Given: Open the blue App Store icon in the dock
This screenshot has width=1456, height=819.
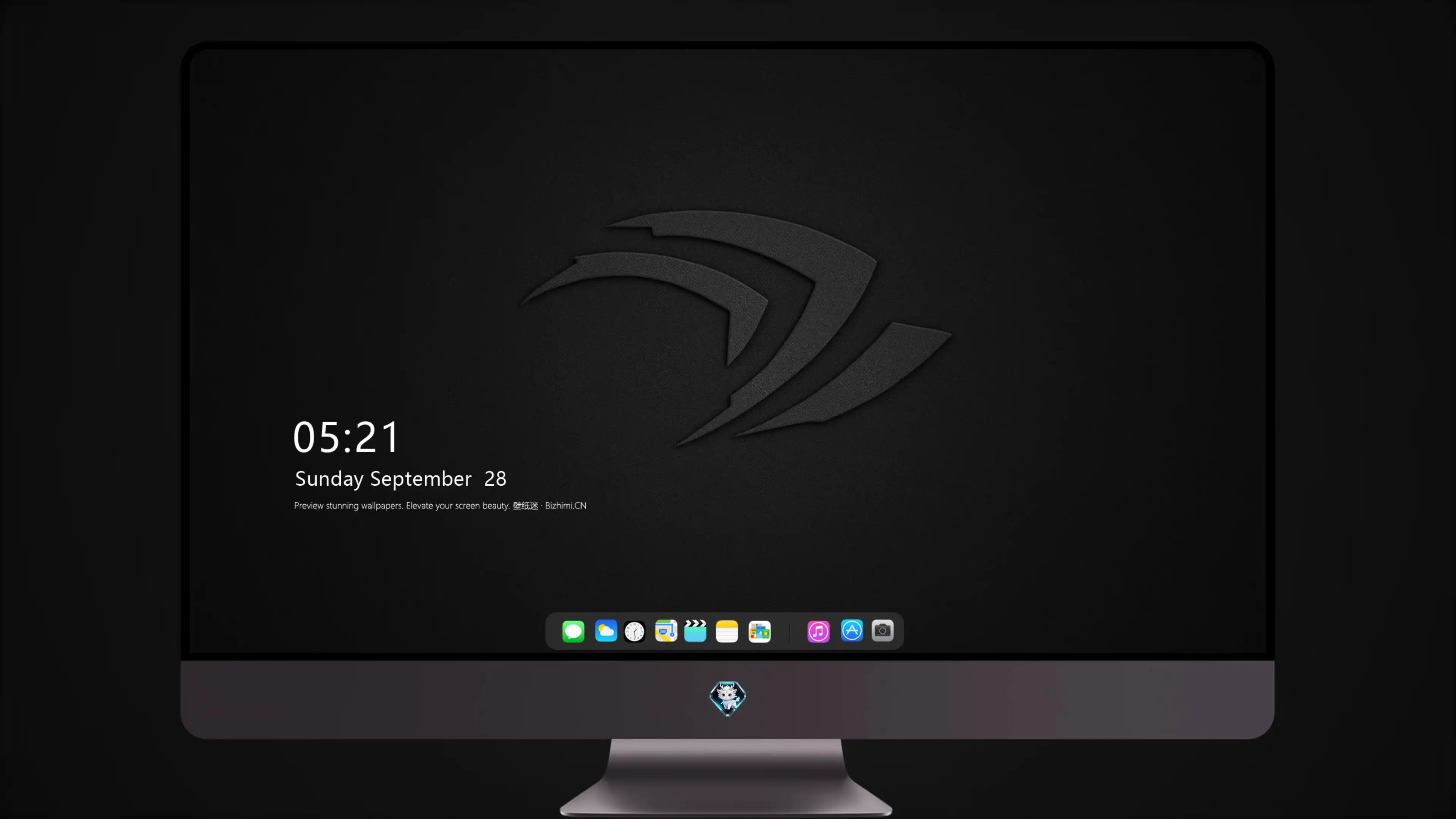Looking at the screenshot, I should [852, 631].
